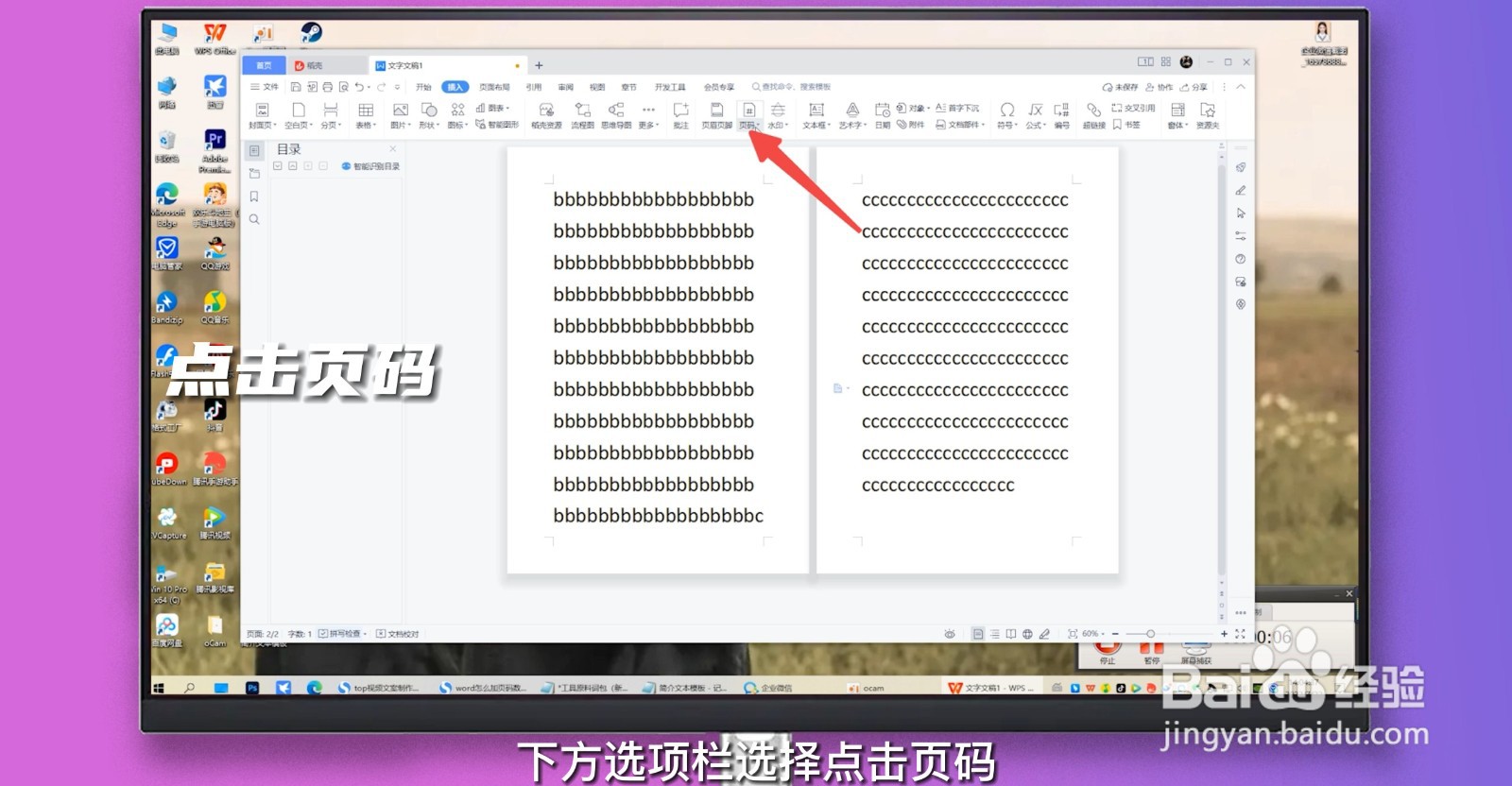
Task: Open 稻壳资源 resources icon
Action: pyautogui.click(x=546, y=115)
